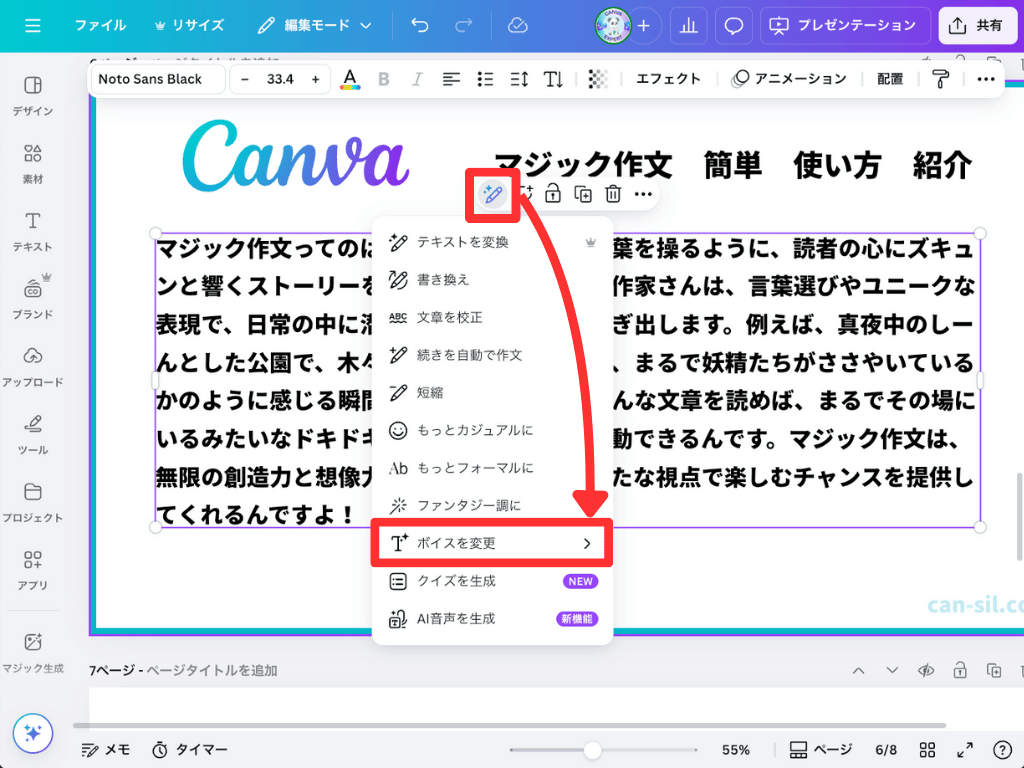Increase font size with plus button

pyautogui.click(x=315, y=79)
